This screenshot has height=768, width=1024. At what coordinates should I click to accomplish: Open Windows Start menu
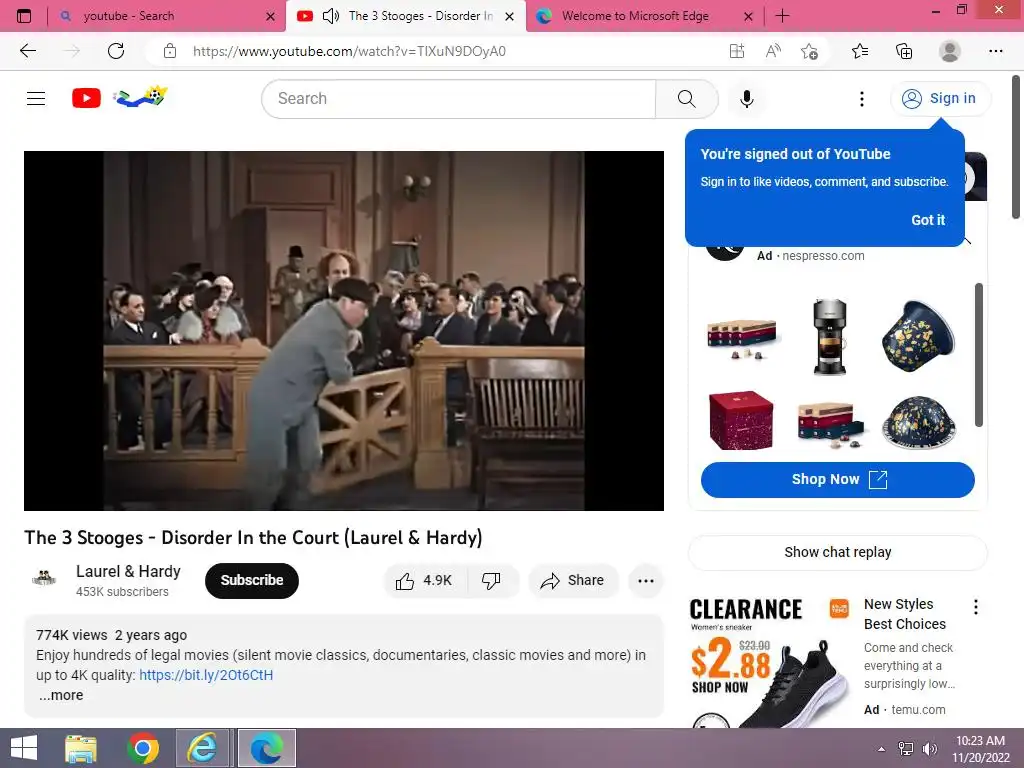[x=24, y=748]
